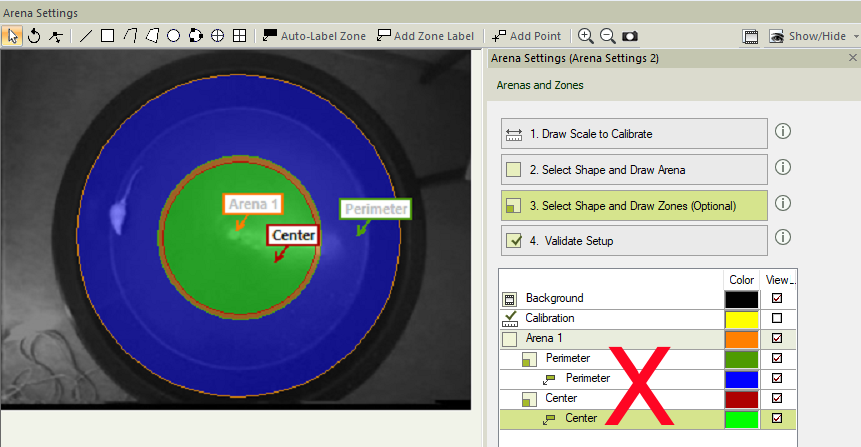This screenshot has width=861, height=447.
Task: Click 3. Select Shape and Draw Zones
Action: coord(634,205)
